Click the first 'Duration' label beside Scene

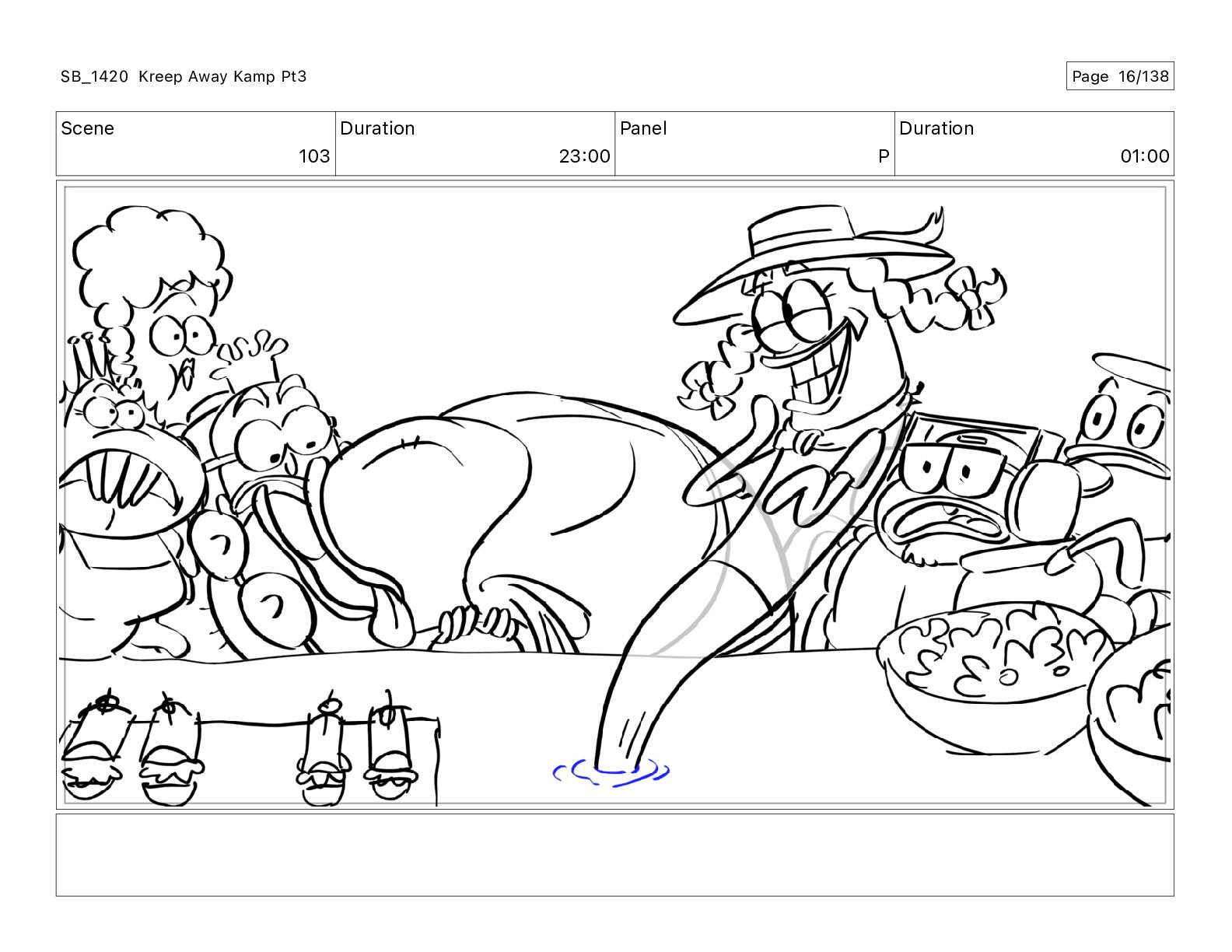(377, 128)
